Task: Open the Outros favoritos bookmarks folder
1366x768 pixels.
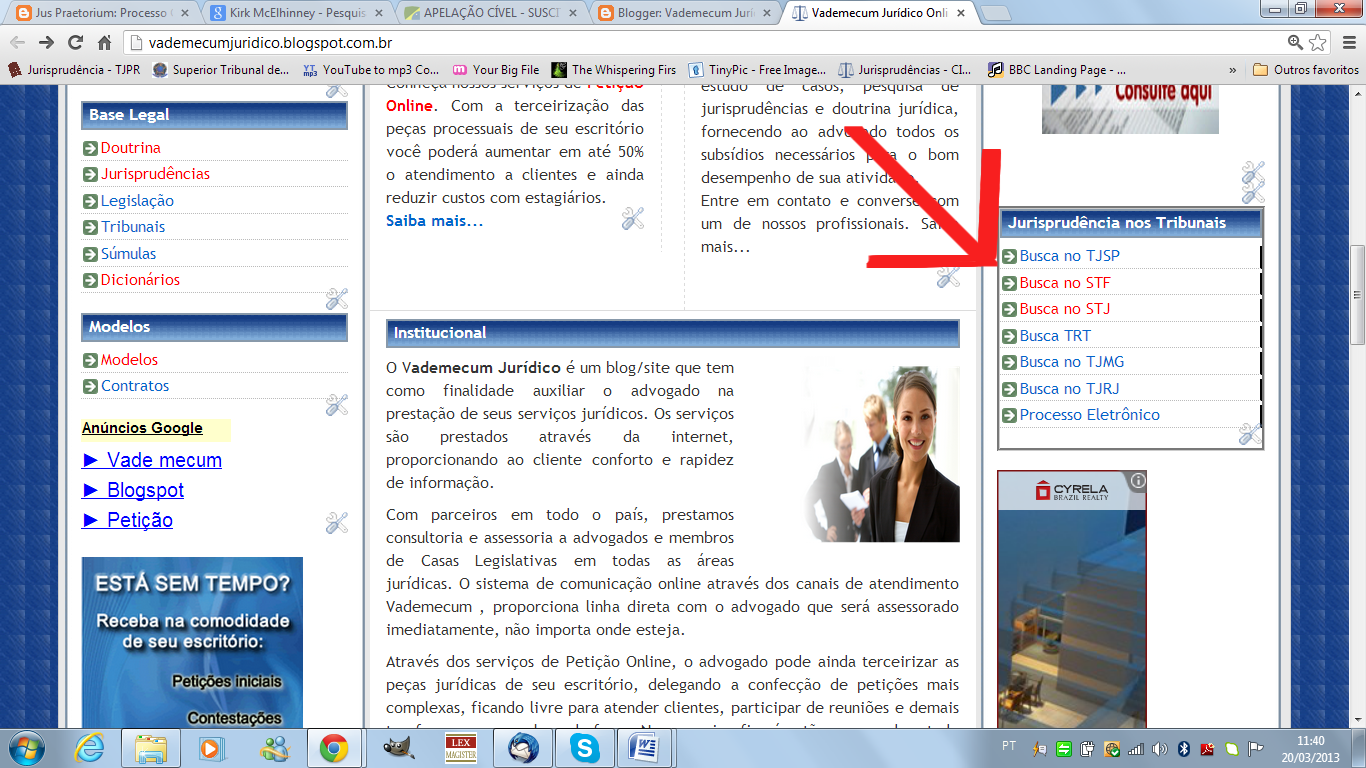Action: click(x=1306, y=70)
